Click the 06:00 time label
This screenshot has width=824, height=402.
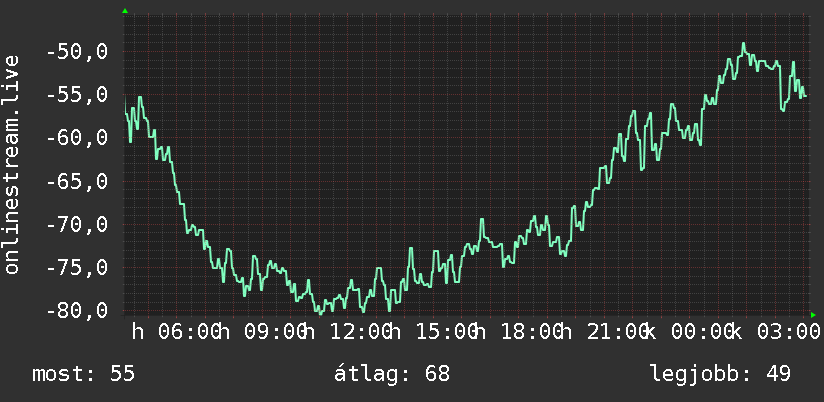[x=188, y=332]
